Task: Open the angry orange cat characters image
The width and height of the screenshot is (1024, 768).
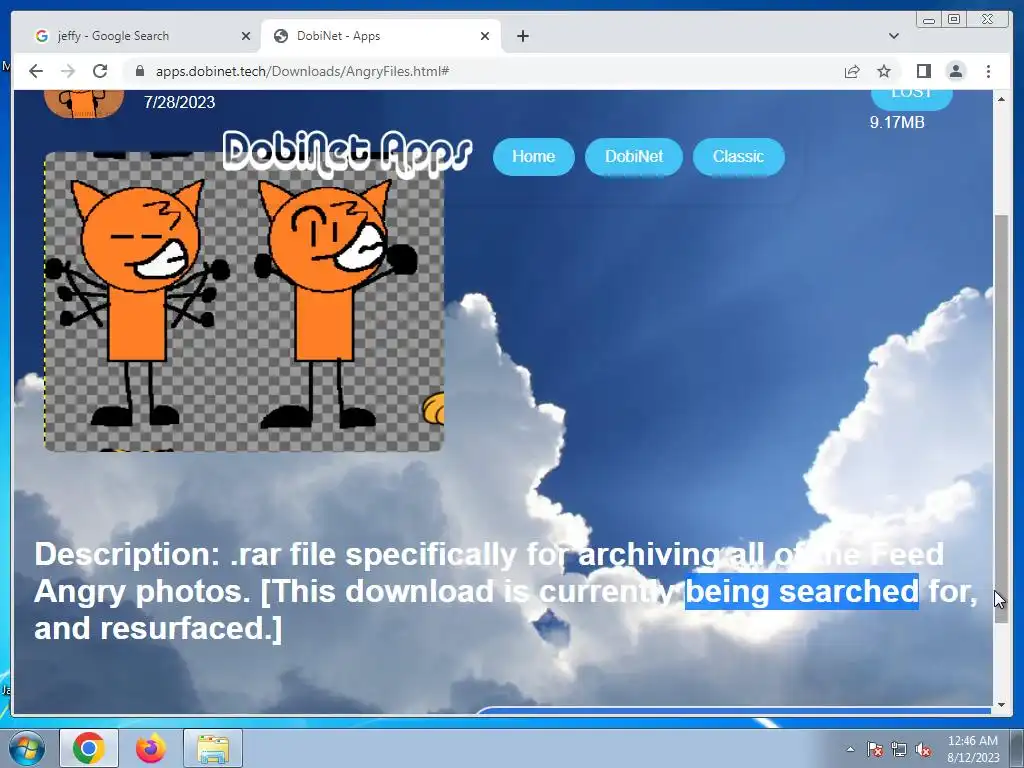Action: tap(244, 301)
